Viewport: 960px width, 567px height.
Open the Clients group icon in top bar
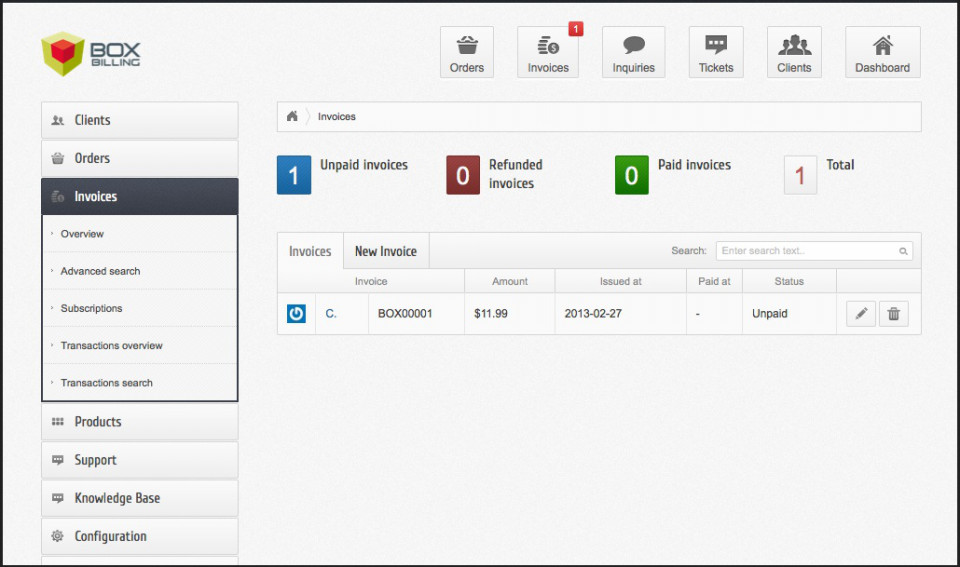click(794, 52)
